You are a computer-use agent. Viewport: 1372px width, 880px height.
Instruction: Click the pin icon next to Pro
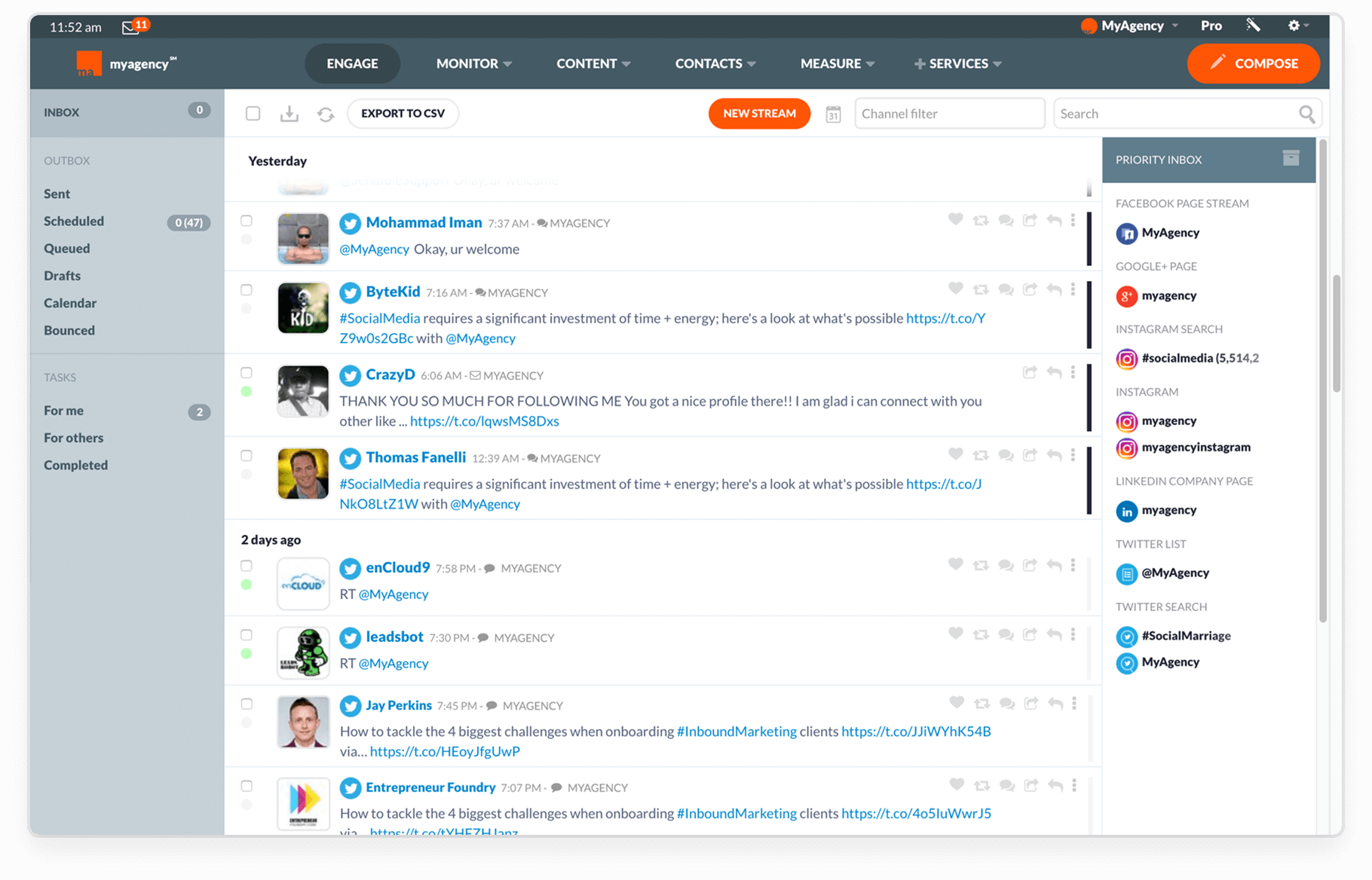pyautogui.click(x=1253, y=25)
